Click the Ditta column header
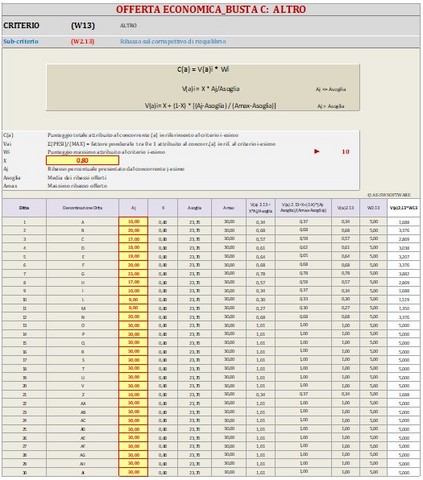This screenshot has height=480, width=423. 24,208
